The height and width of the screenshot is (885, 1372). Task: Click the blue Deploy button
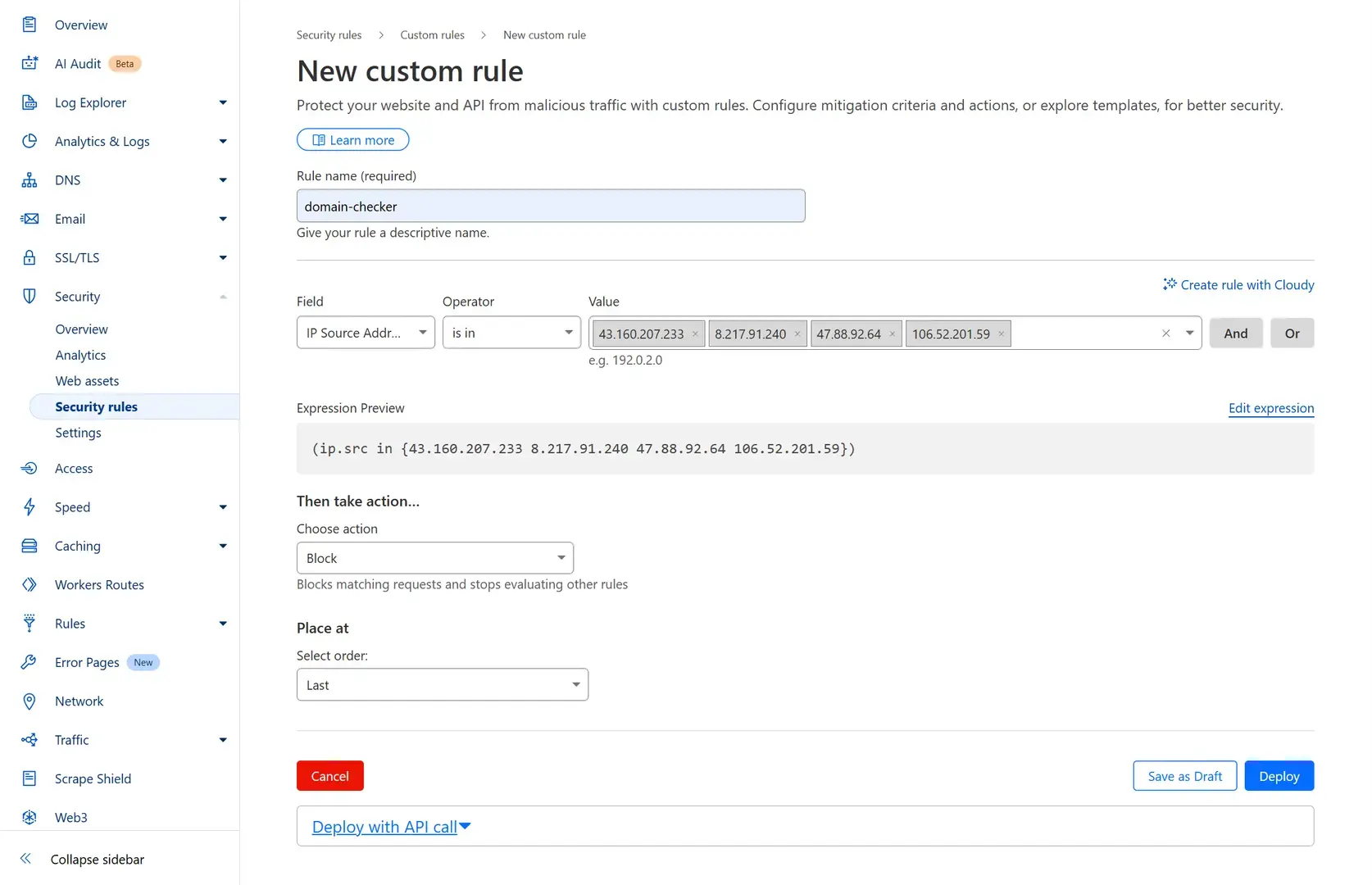1279,776
